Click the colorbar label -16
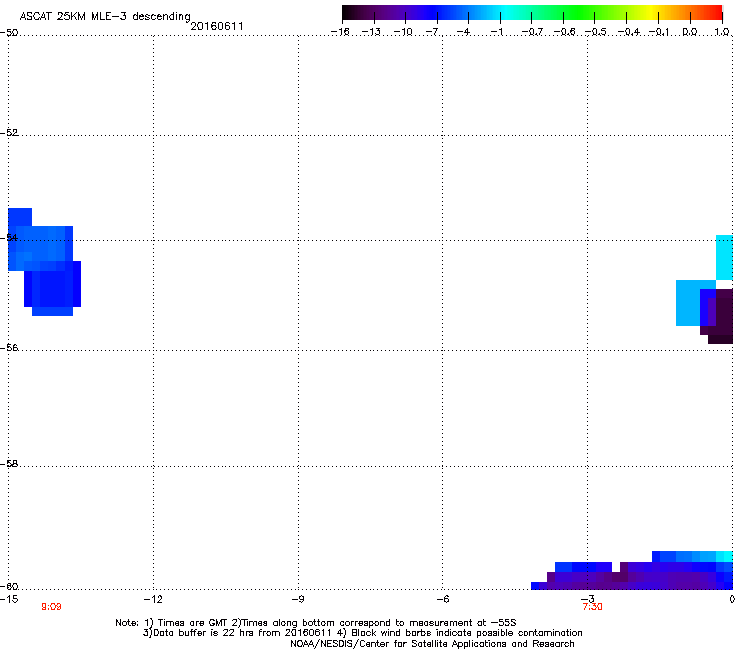Screen dimensions: 740x650 [340, 32]
